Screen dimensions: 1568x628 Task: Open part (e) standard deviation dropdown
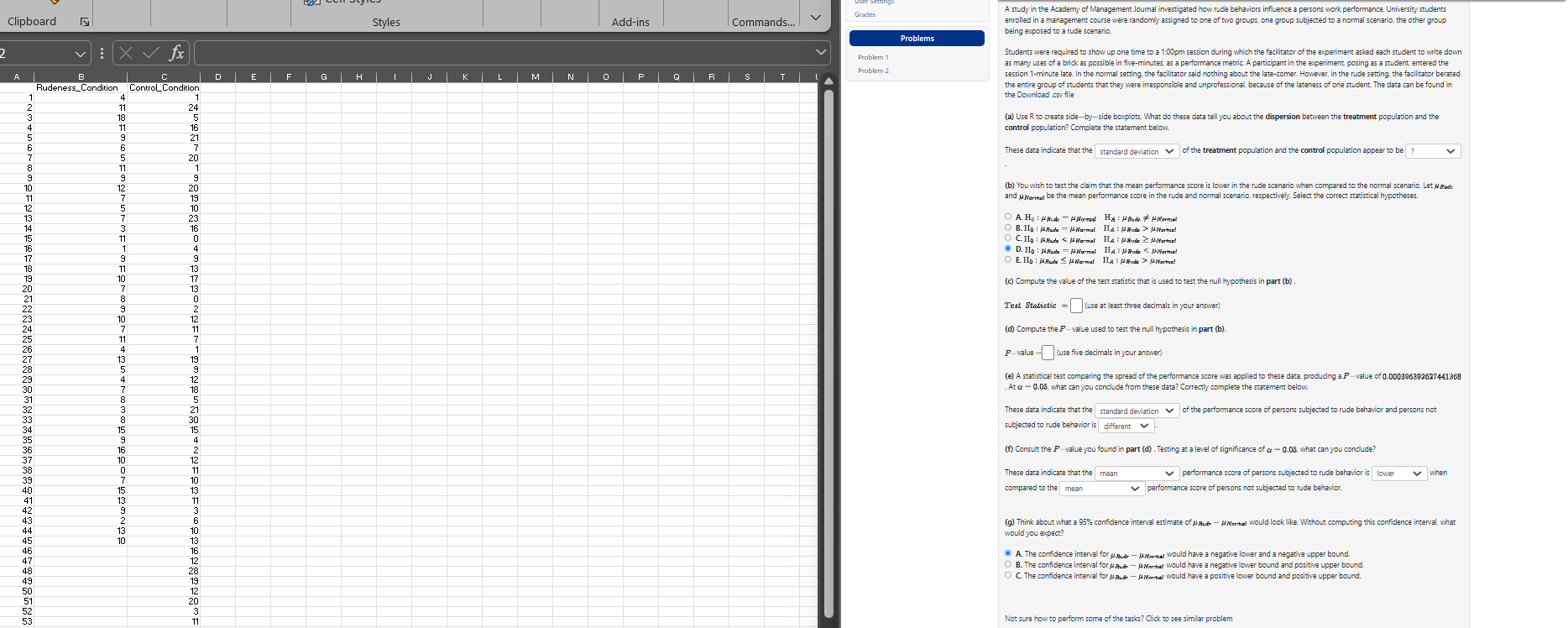click(x=1137, y=411)
